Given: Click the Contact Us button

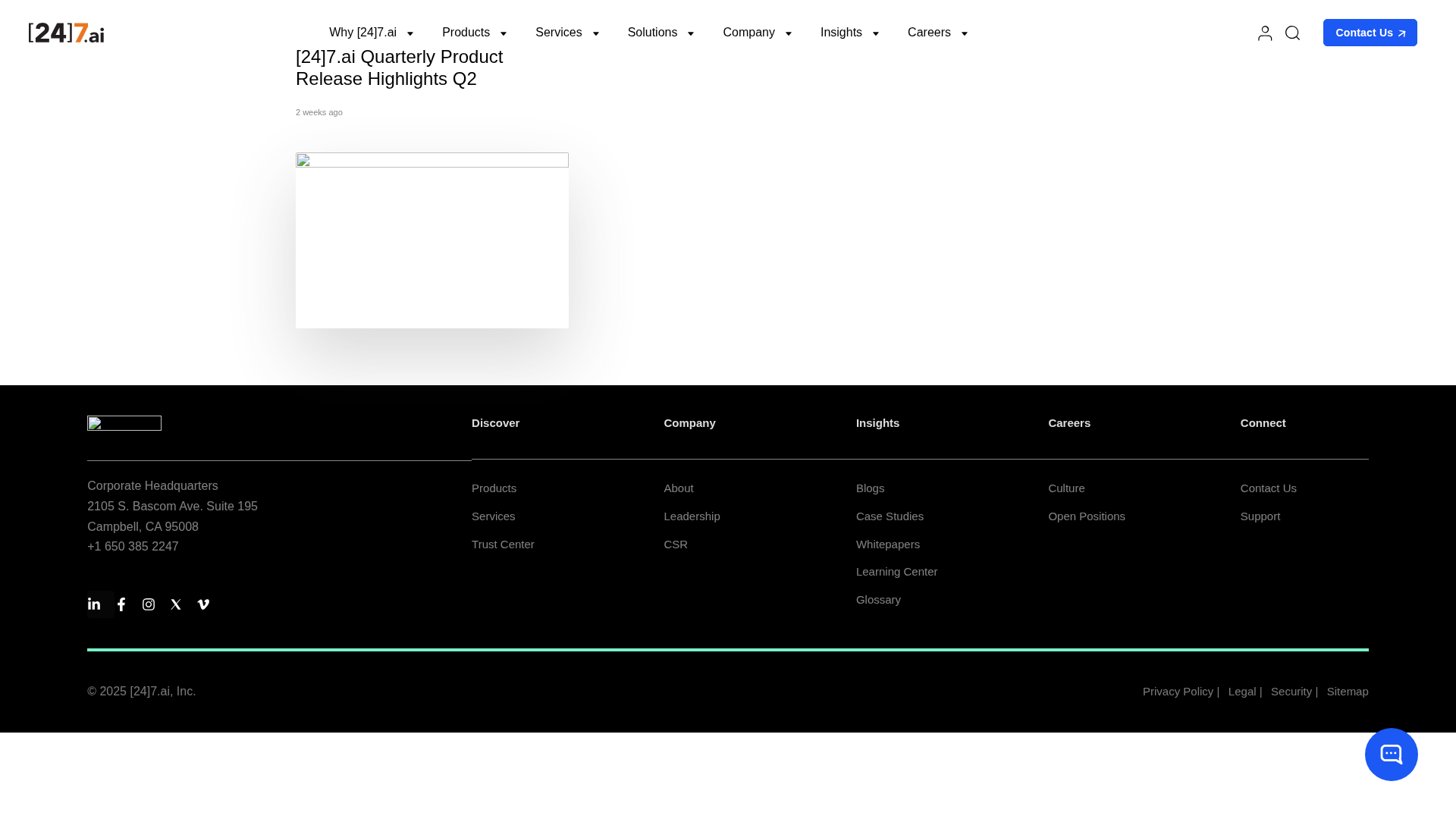Looking at the screenshot, I should click(x=1370, y=33).
